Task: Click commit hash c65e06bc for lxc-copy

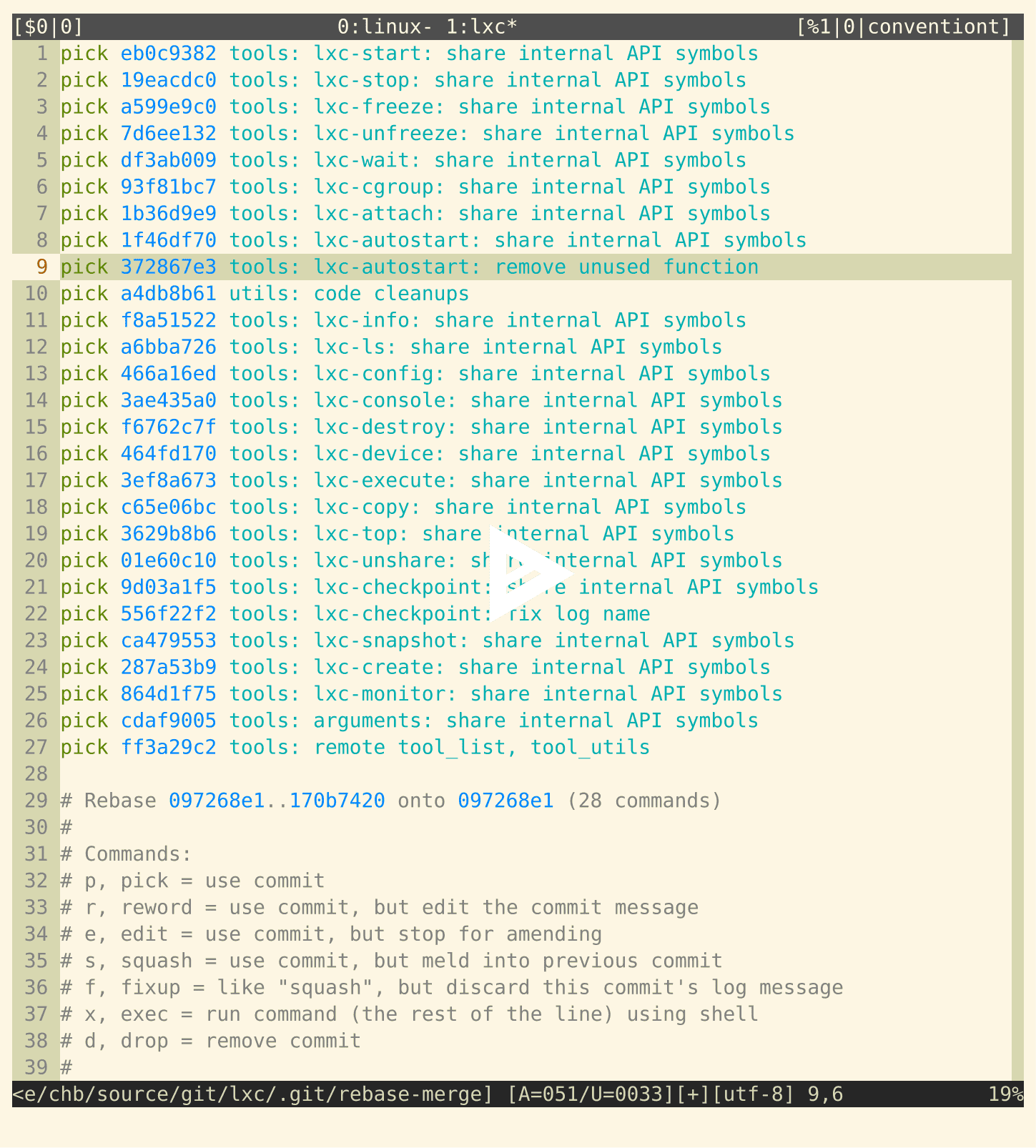Action: (x=168, y=508)
